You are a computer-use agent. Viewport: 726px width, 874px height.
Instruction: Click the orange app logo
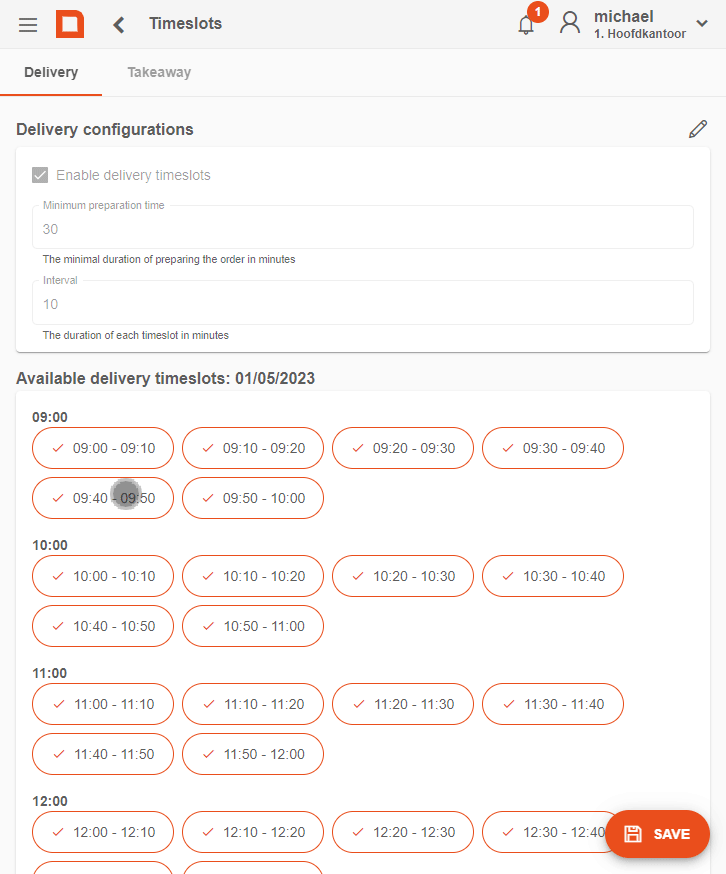(x=70, y=24)
